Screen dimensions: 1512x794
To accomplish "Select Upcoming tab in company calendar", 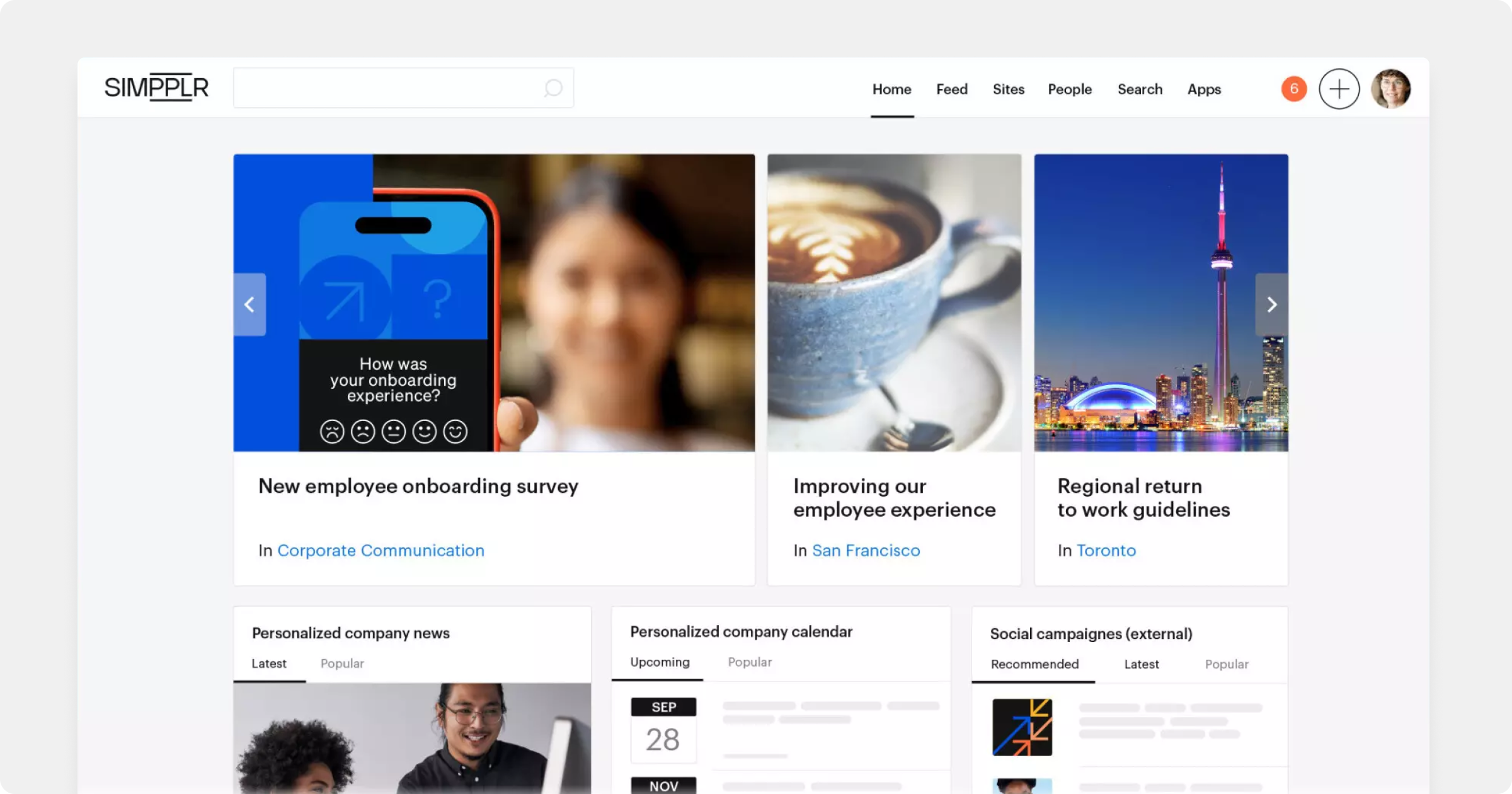I will pos(660,662).
